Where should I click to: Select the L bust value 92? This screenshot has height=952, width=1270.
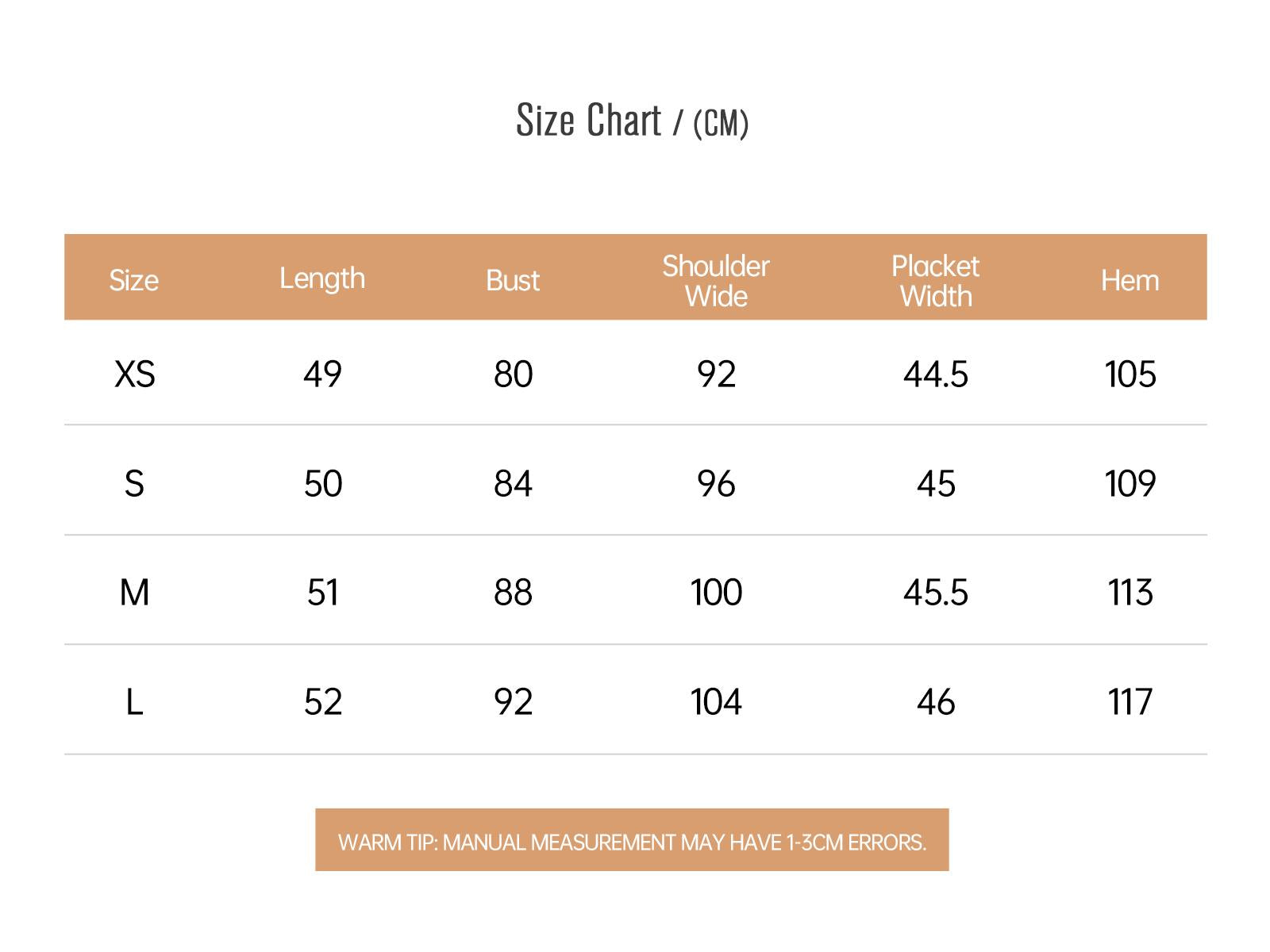(x=513, y=702)
